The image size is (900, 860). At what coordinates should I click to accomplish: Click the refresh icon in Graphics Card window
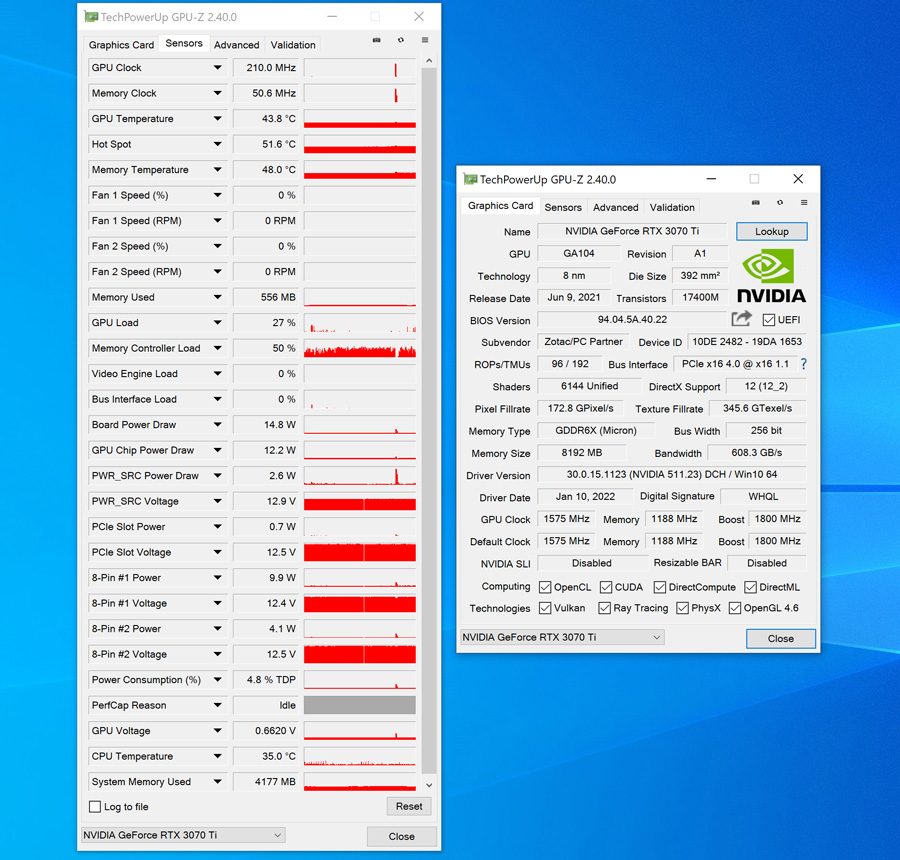click(779, 203)
